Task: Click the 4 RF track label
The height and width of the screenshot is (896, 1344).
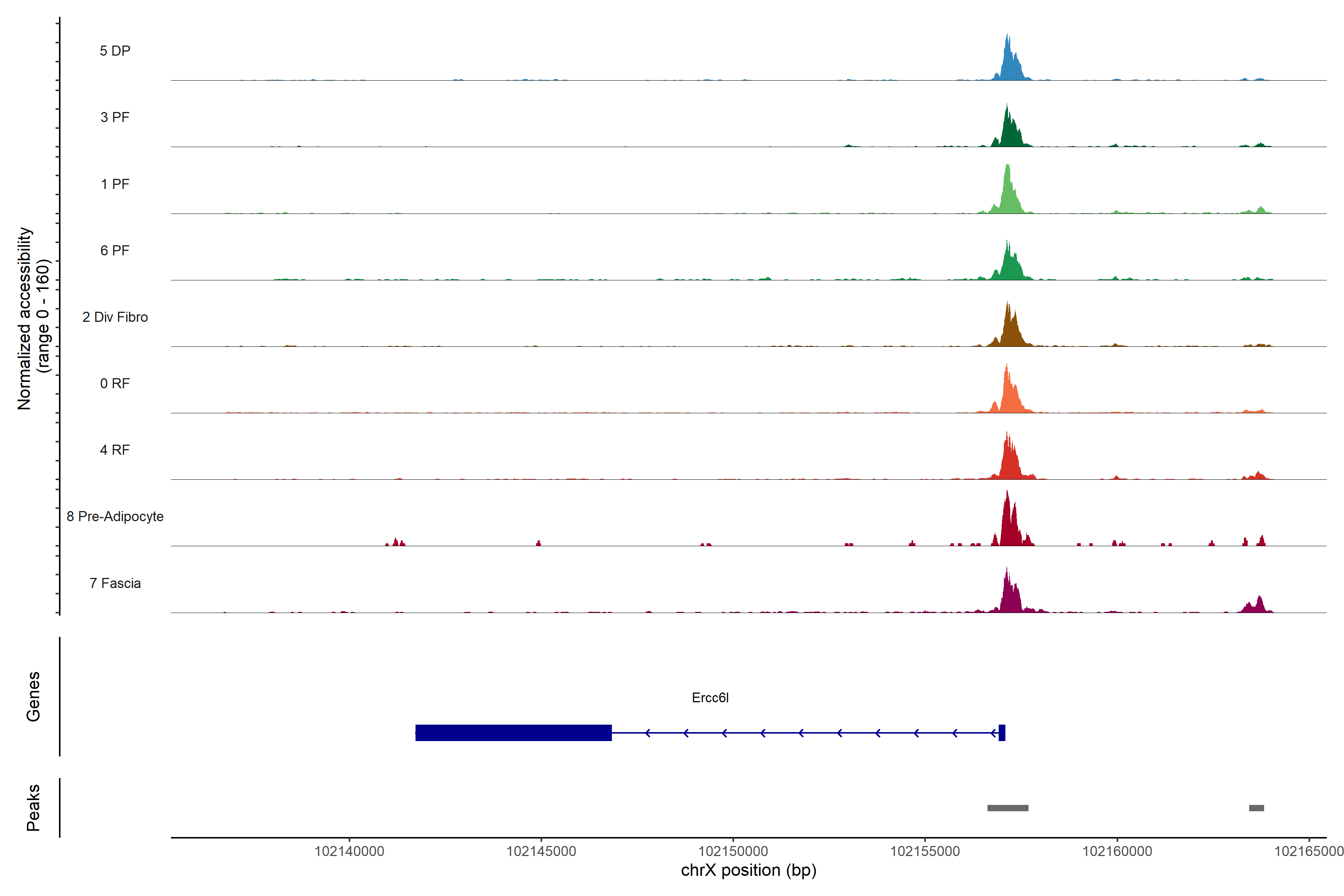Action: [115, 450]
